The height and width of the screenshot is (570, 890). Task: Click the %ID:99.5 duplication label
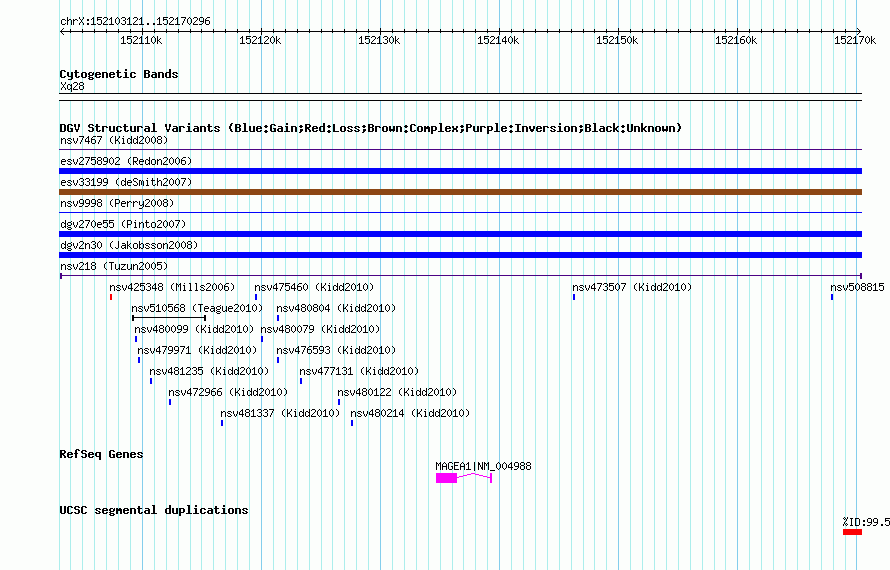(x=866, y=522)
